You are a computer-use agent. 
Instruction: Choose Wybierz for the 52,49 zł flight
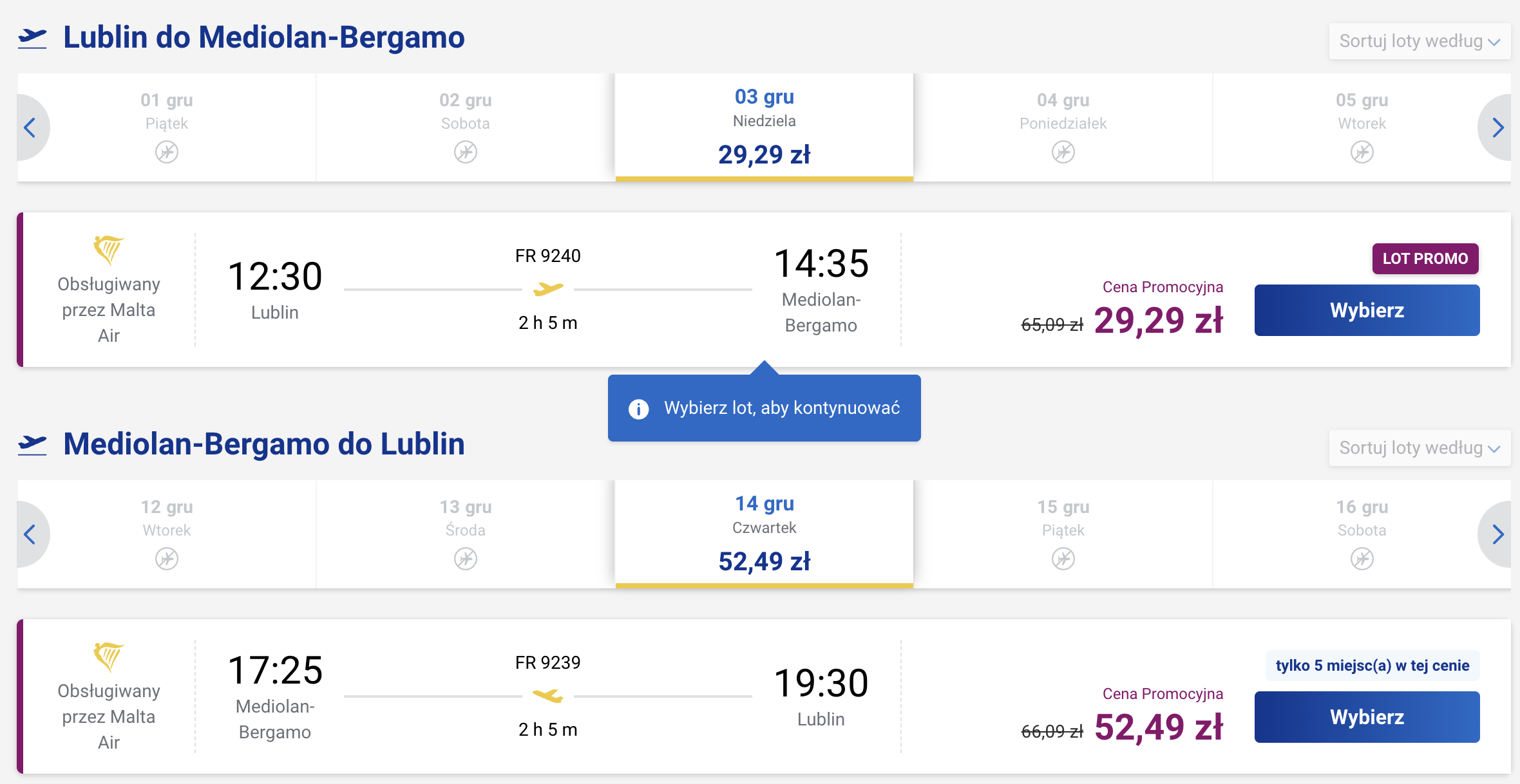pyautogui.click(x=1367, y=717)
